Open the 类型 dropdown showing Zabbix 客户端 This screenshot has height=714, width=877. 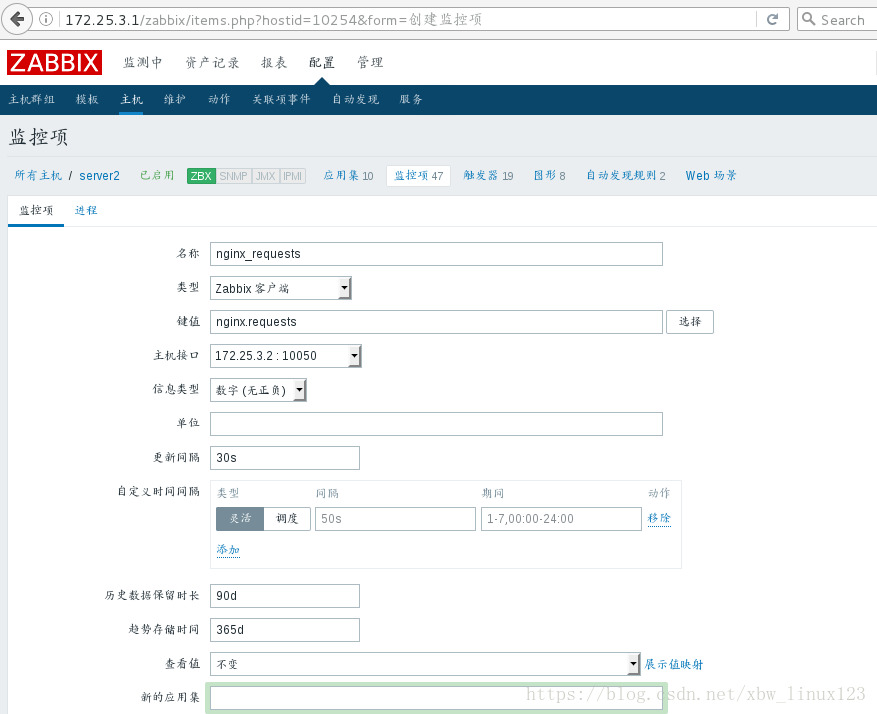[280, 288]
